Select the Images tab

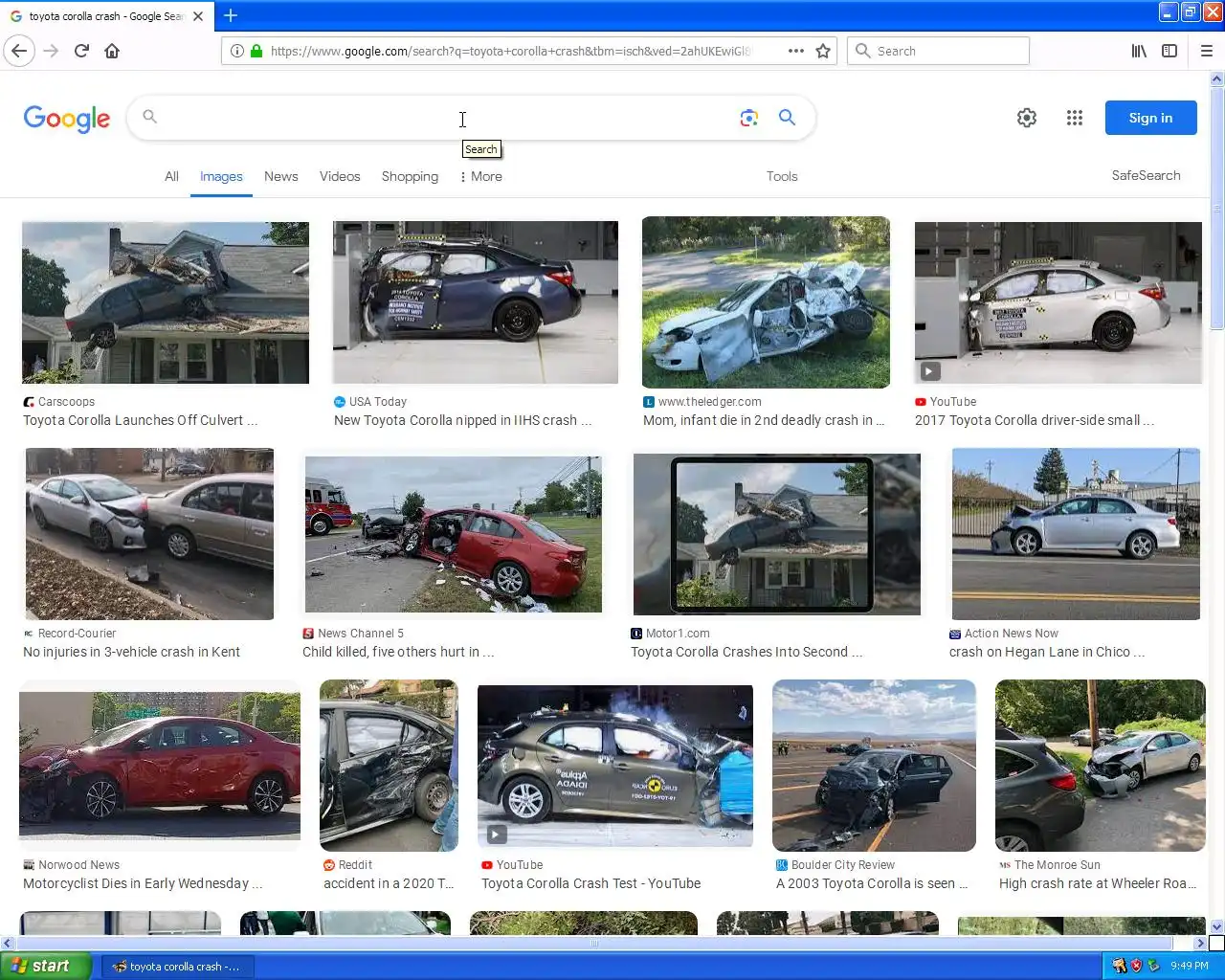221,176
